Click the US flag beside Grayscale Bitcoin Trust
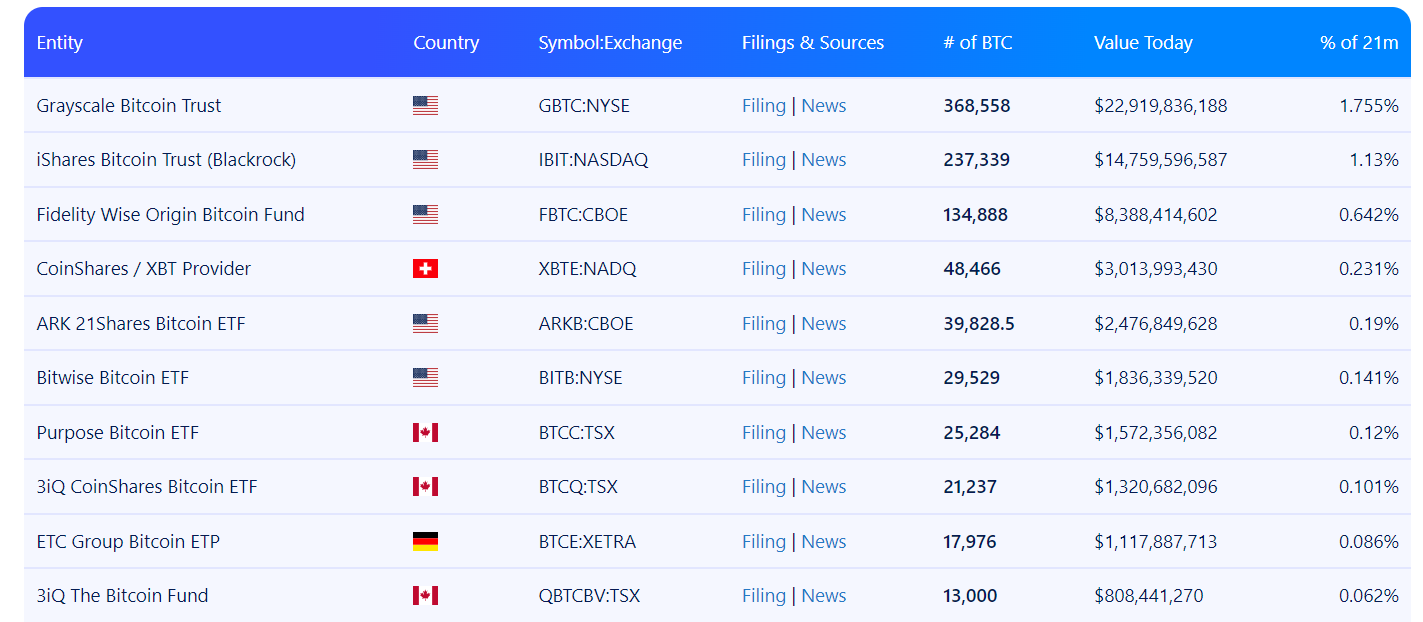 pos(425,106)
